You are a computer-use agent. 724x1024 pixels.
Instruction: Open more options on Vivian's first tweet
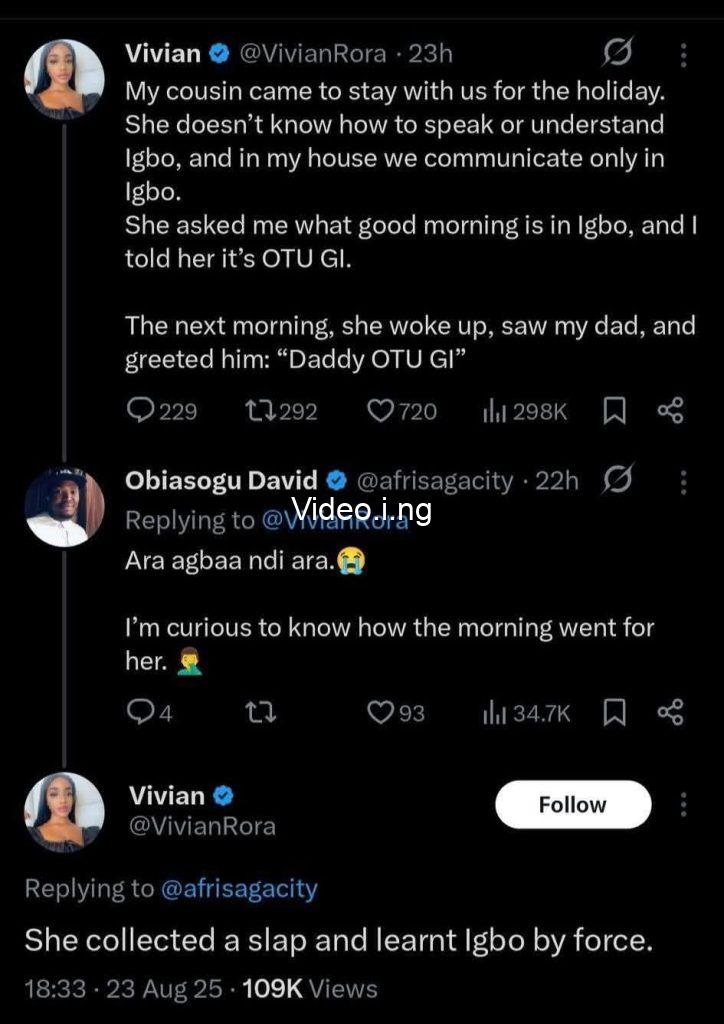point(683,54)
